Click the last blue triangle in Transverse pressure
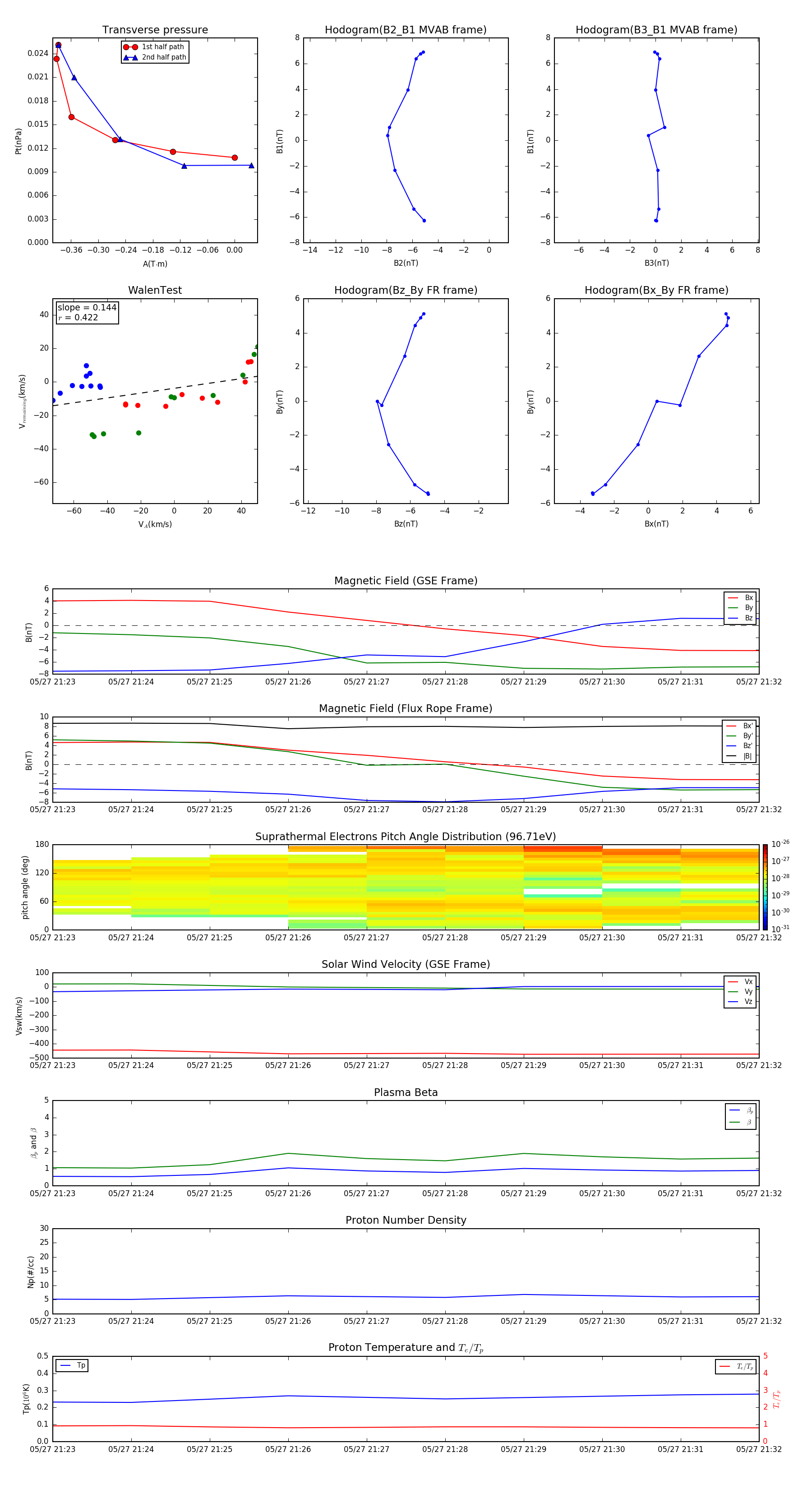Viewport: 812px width, 1489px height. point(251,165)
